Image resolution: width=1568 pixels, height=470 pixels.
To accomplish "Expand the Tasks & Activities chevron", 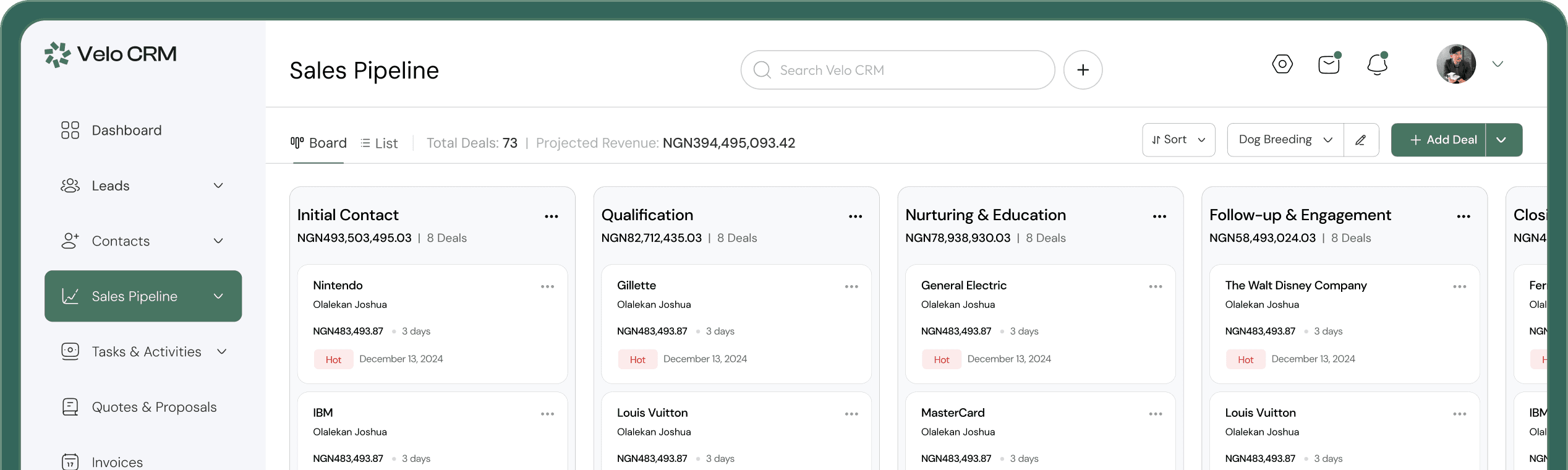I will tap(222, 352).
